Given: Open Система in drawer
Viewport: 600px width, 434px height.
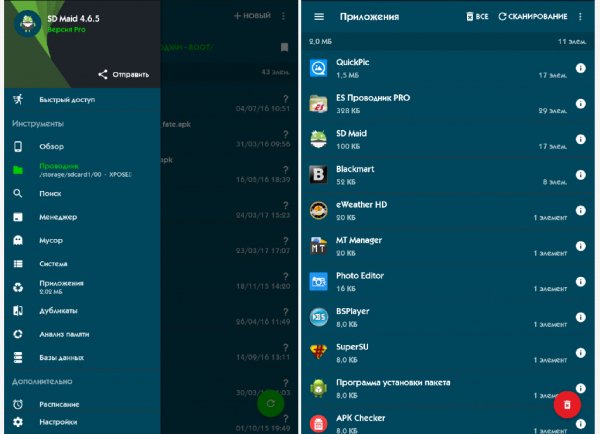Looking at the screenshot, I should [x=82, y=264].
